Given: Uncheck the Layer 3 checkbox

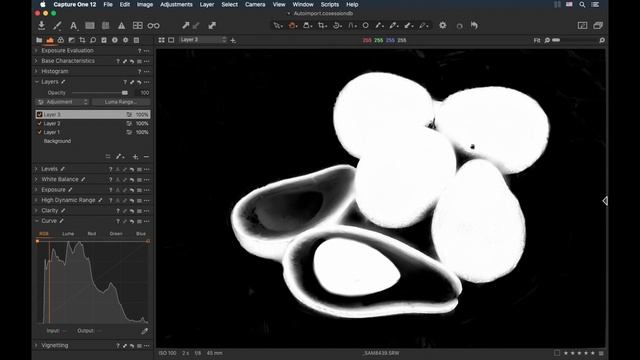Looking at the screenshot, I should pyautogui.click(x=40, y=115).
